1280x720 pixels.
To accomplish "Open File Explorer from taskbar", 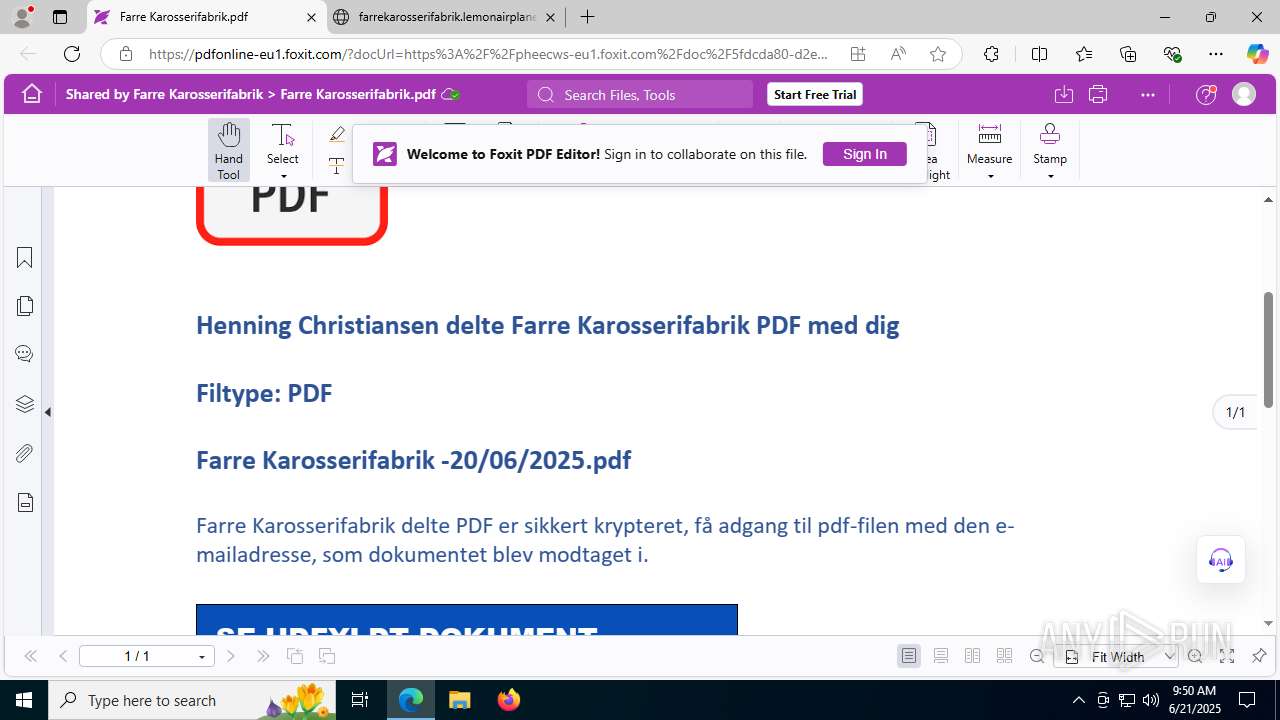I will pos(459,700).
